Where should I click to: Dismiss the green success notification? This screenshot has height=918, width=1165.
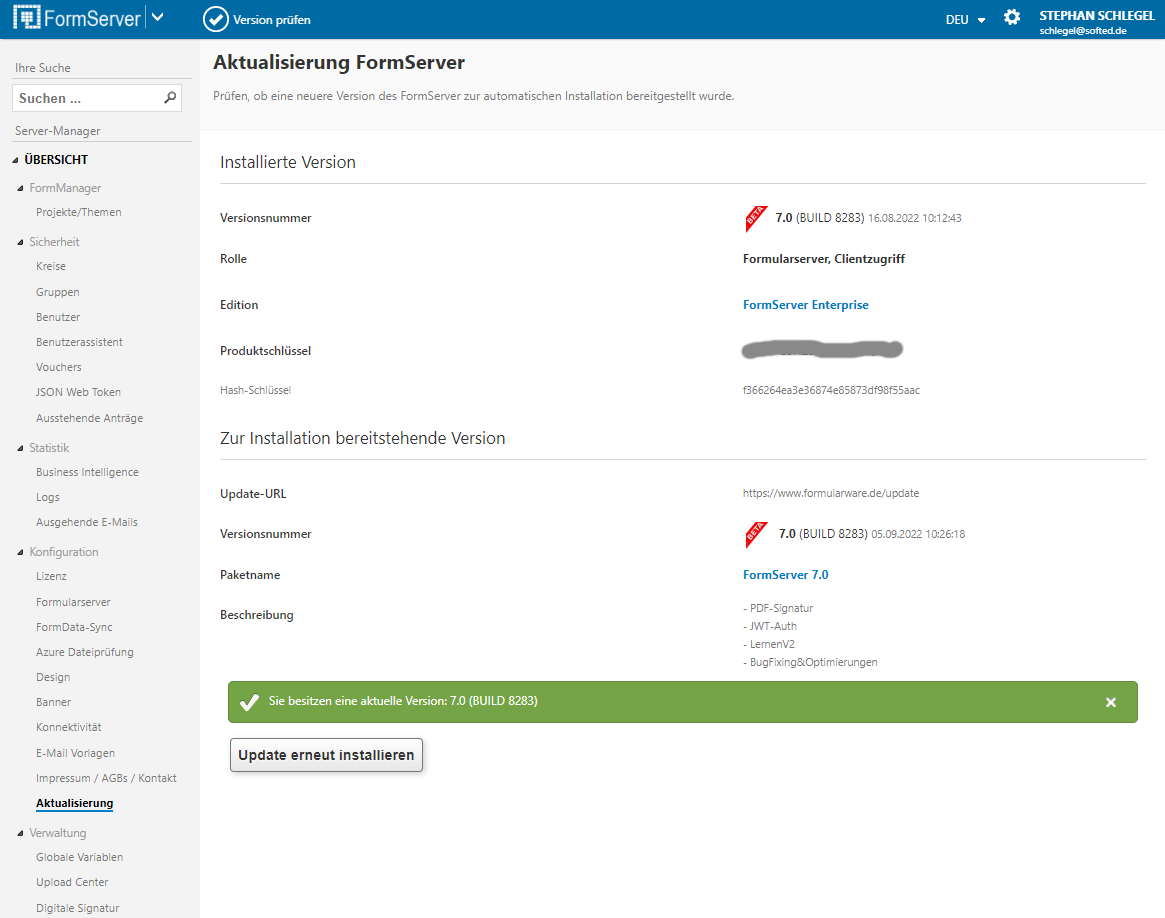tap(1111, 703)
